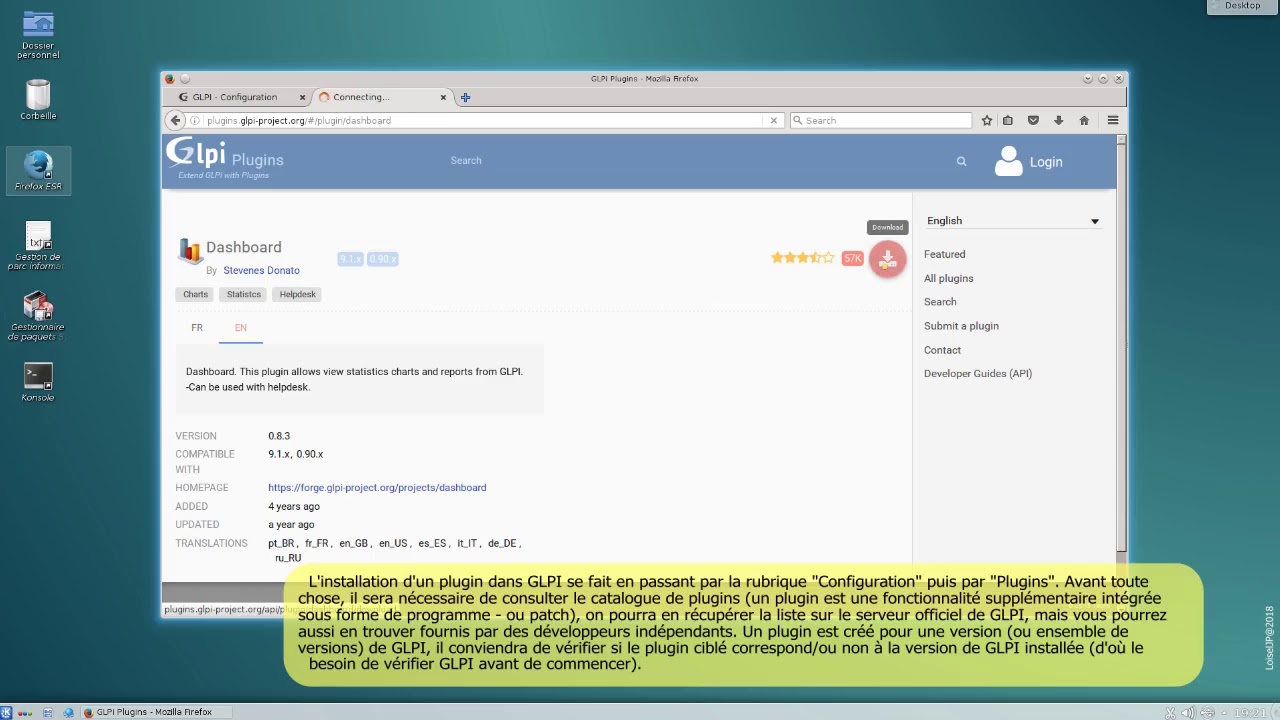Click the Statistcs tag
Viewport: 1280px width, 720px height.
244,294
